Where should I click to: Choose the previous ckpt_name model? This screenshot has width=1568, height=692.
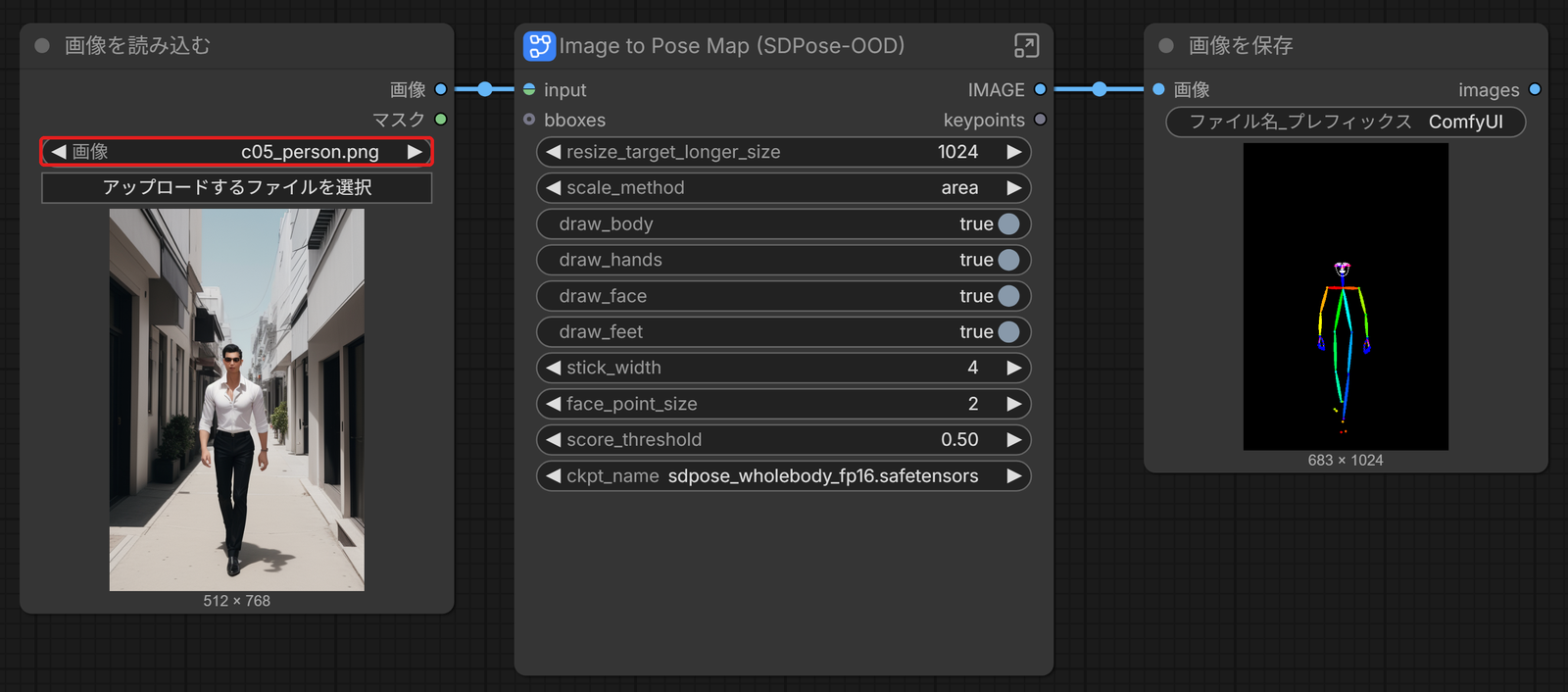pyautogui.click(x=554, y=475)
